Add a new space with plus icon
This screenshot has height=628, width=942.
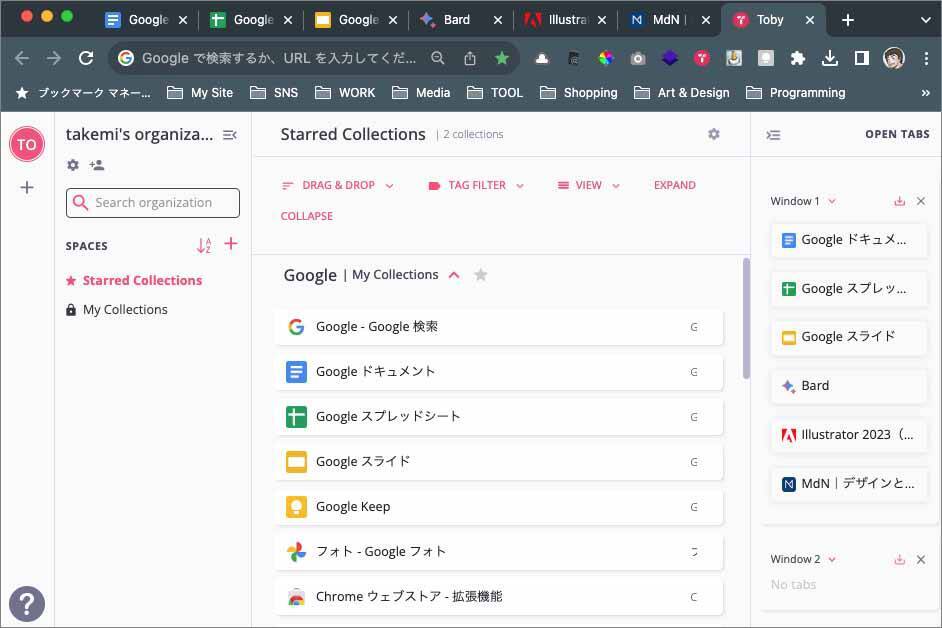tap(231, 244)
